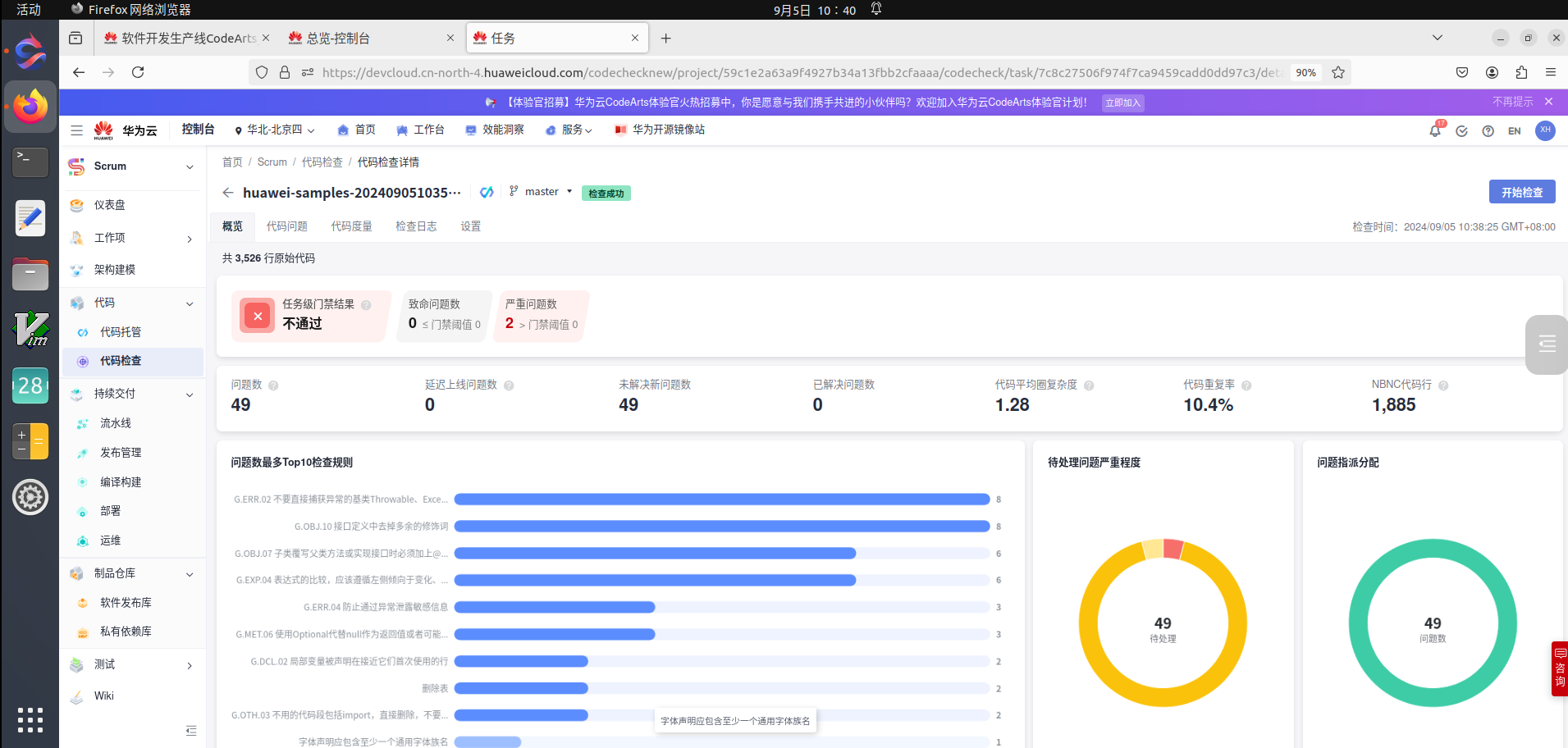Click the browser address bar
Image resolution: width=1568 pixels, height=748 pixels.
(800, 72)
